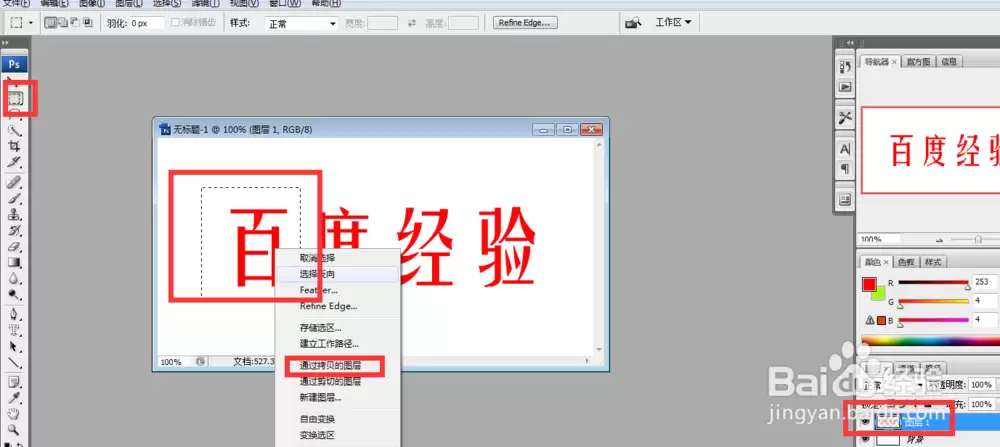Click the green background color swatch in panel
This screenshot has height=447, width=1000.
[x=877, y=294]
